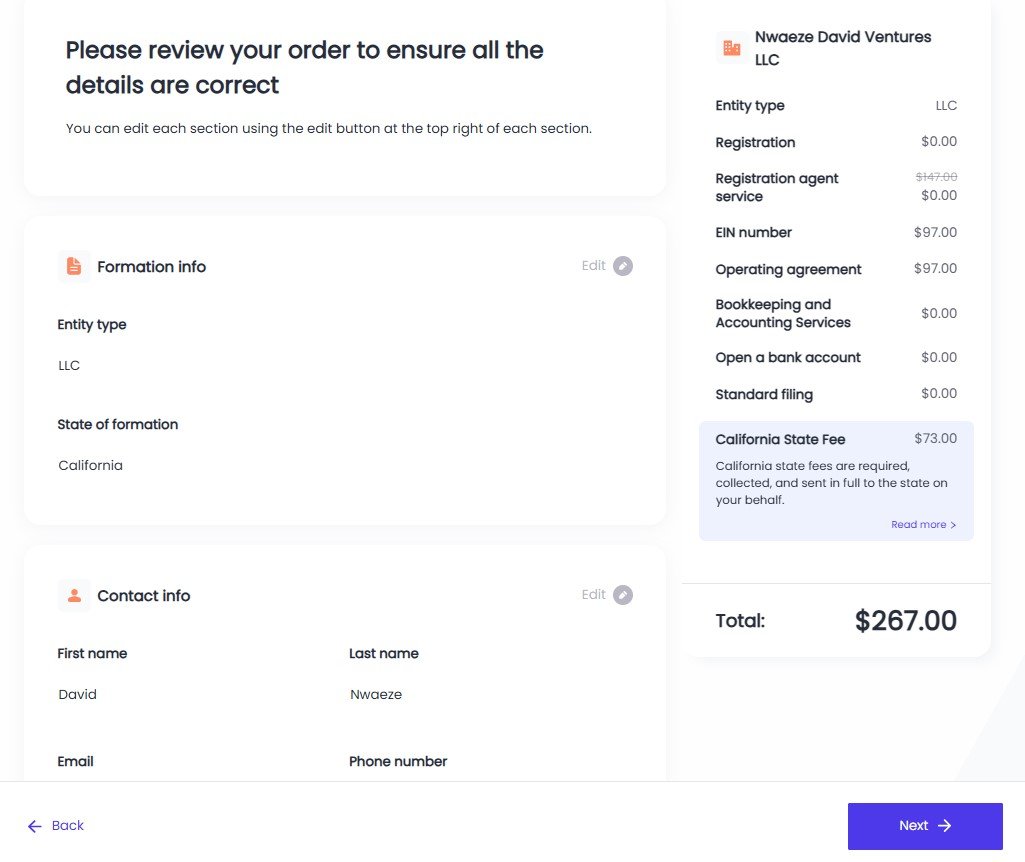This screenshot has height=862, width=1025.
Task: Click the Contact info person icon
Action: [74, 595]
